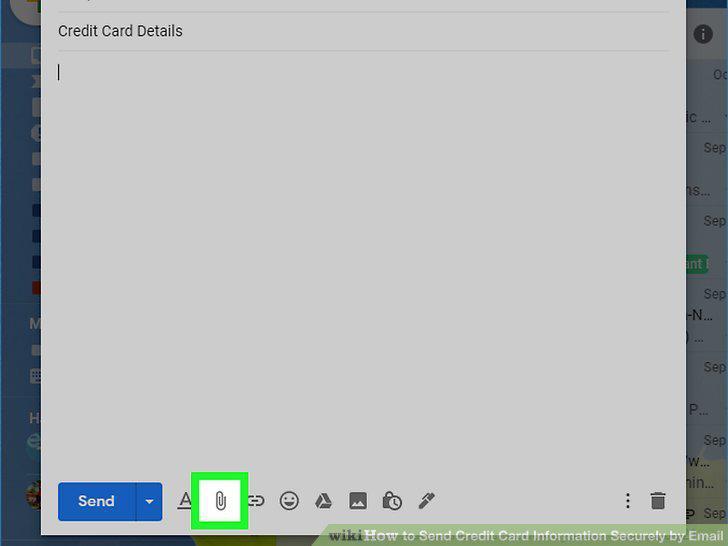Click the Credit Card Details subject field
Image resolution: width=728 pixels, height=546 pixels.
tap(363, 31)
